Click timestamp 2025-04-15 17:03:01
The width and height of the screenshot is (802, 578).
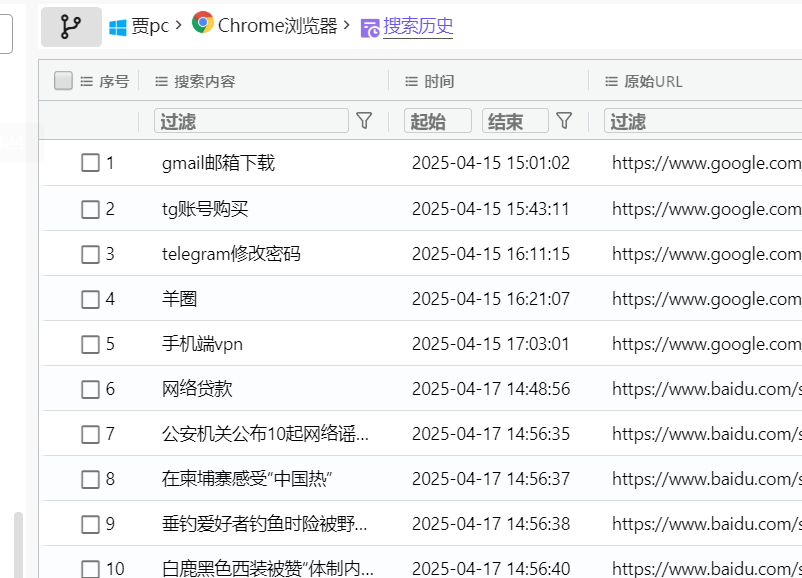coord(491,344)
